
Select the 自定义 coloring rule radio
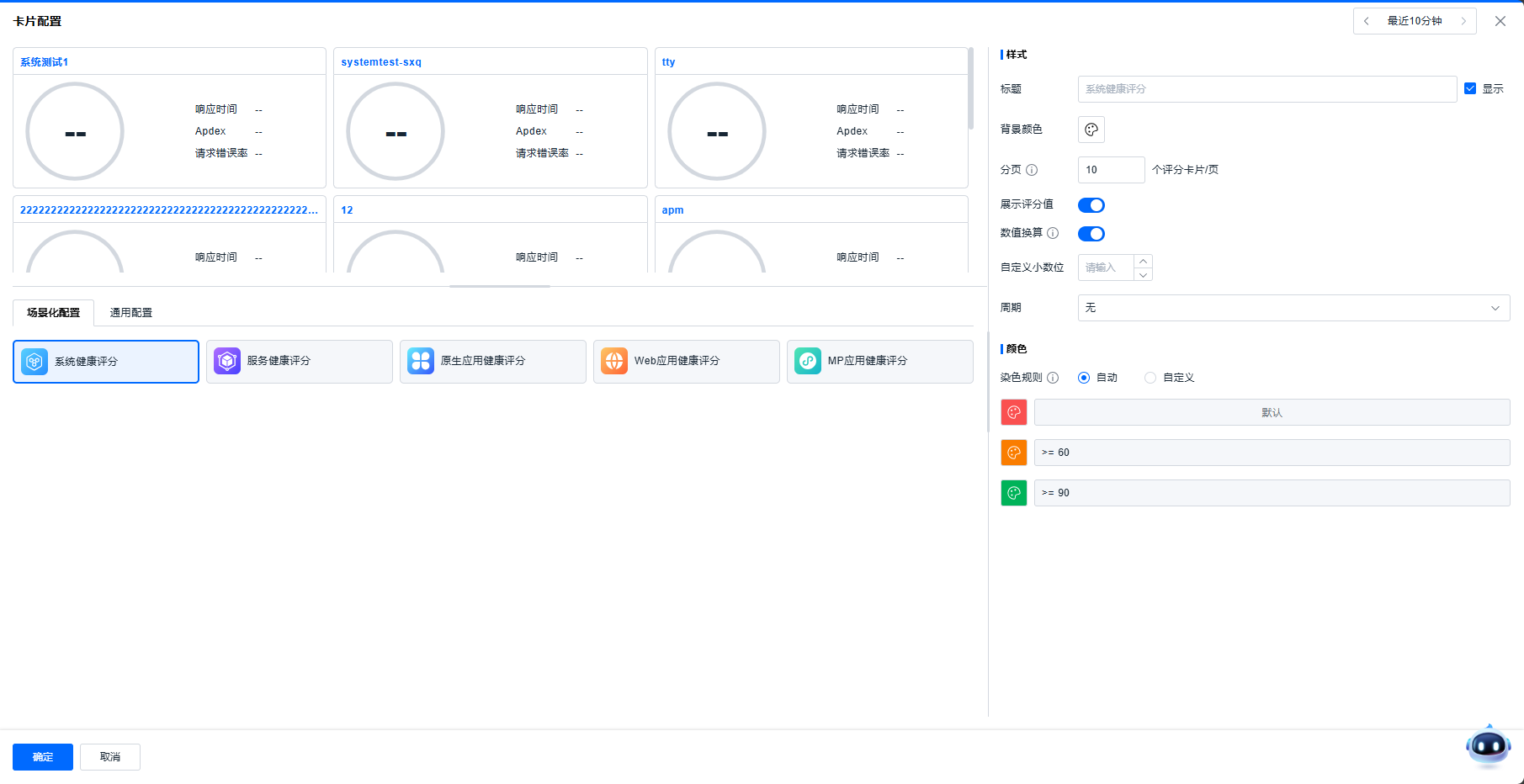point(1150,378)
